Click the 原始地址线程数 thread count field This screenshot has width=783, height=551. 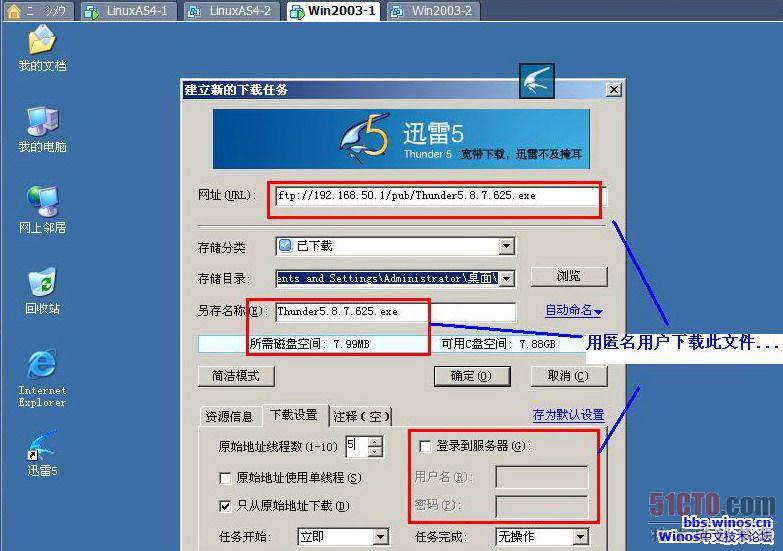tap(357, 446)
